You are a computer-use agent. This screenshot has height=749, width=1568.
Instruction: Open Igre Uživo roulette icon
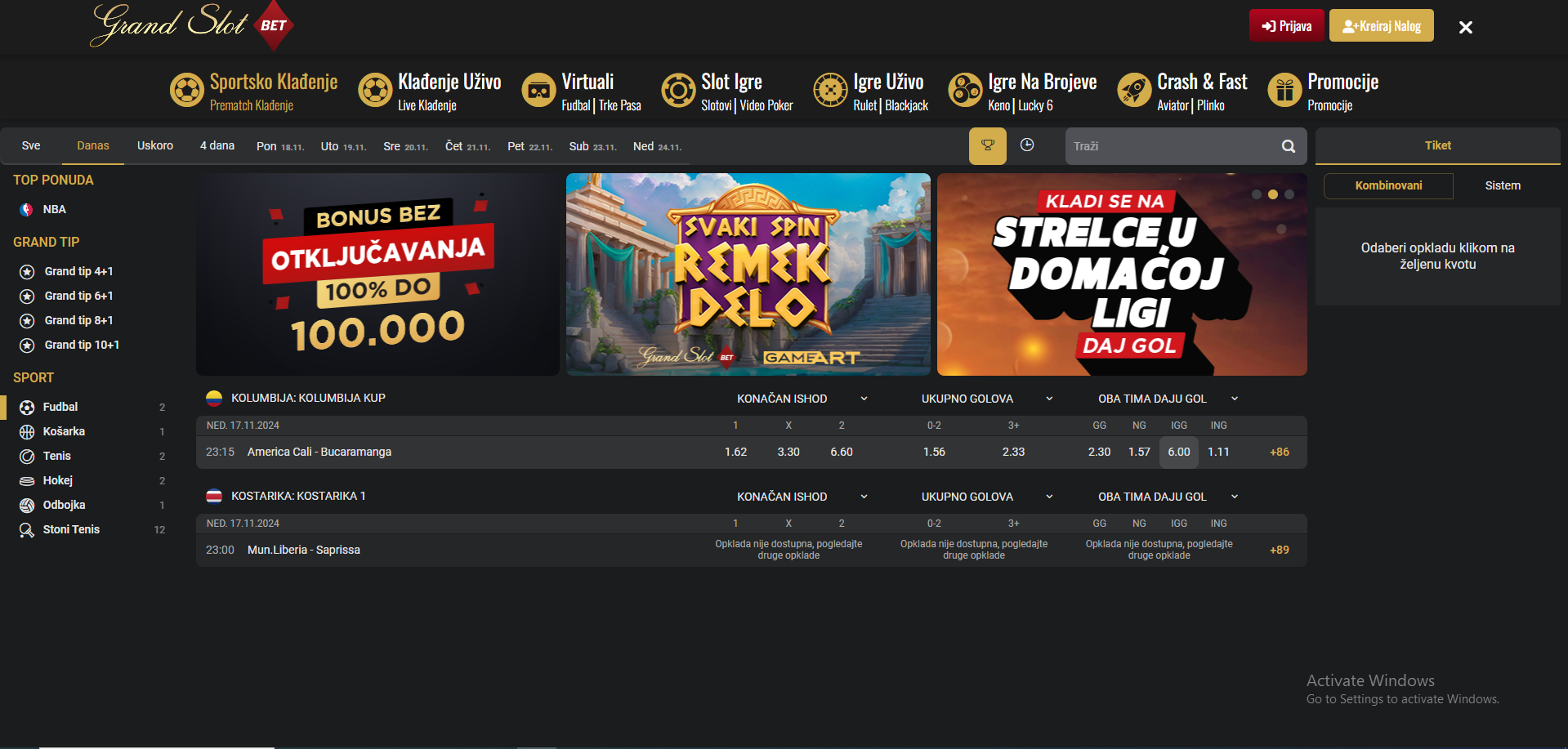coord(831,90)
